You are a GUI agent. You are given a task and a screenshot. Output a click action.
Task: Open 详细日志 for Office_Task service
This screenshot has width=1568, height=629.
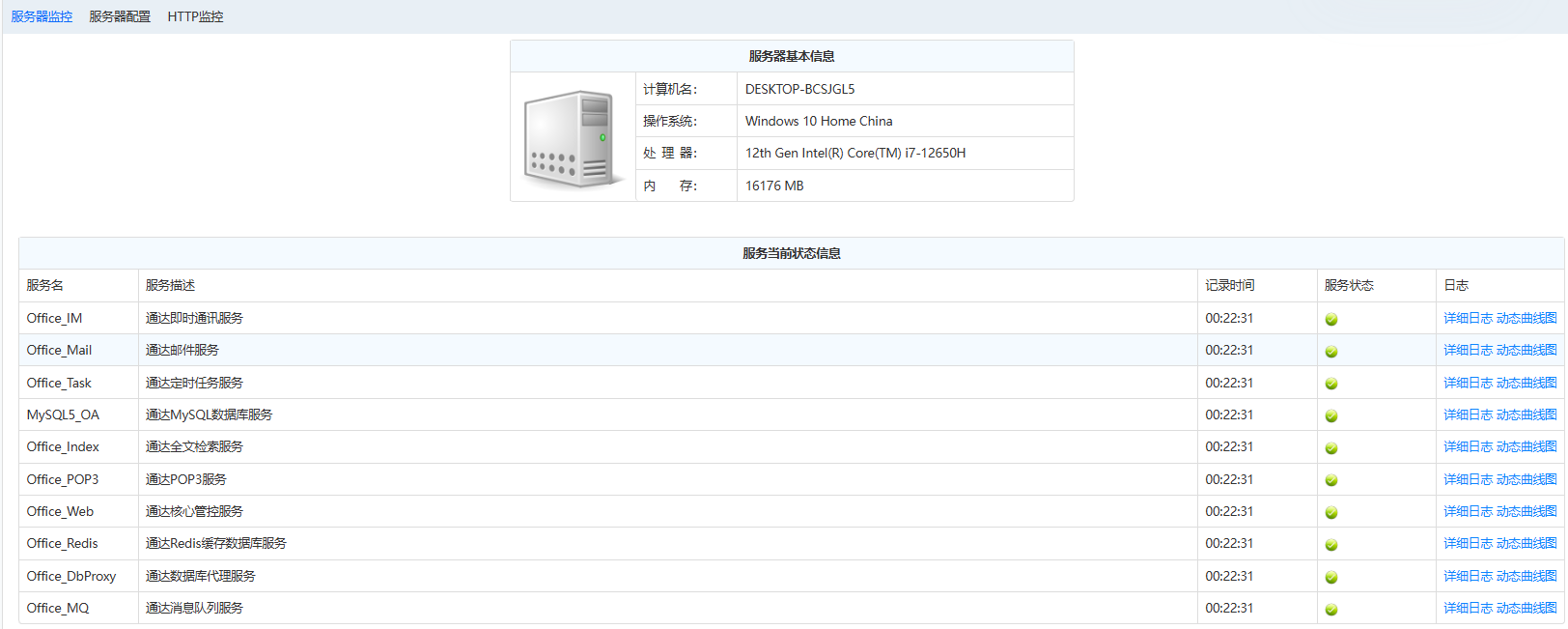[x=1468, y=383]
